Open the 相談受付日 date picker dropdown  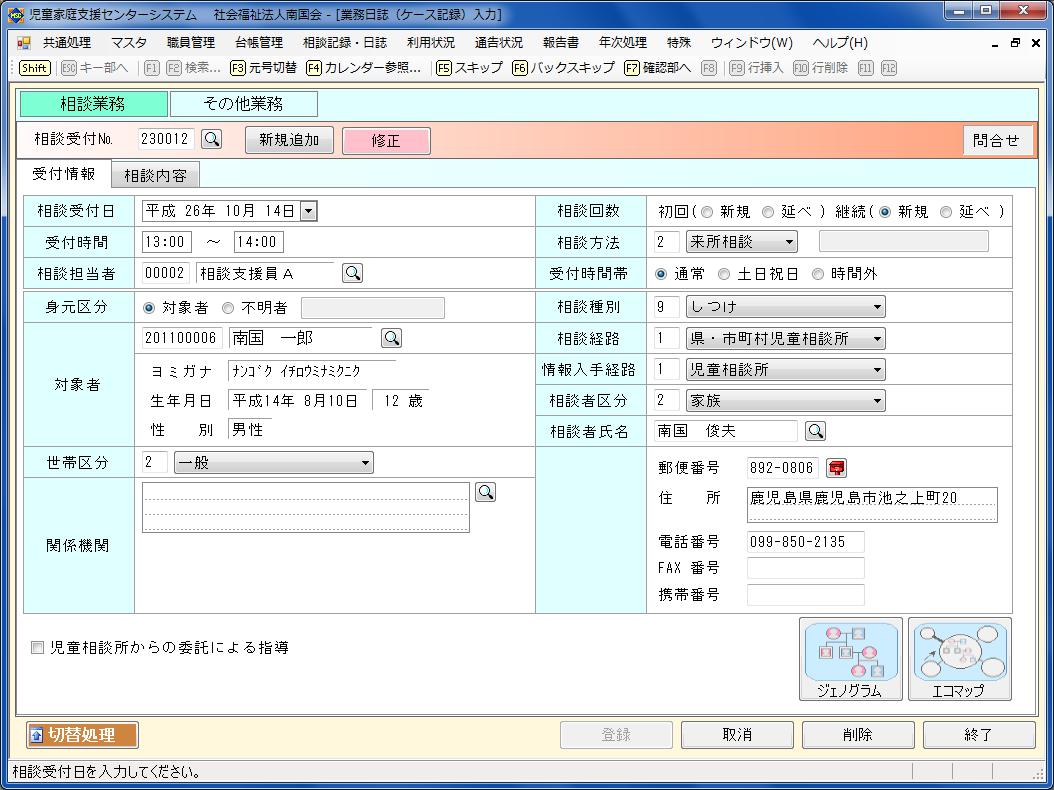coord(308,211)
